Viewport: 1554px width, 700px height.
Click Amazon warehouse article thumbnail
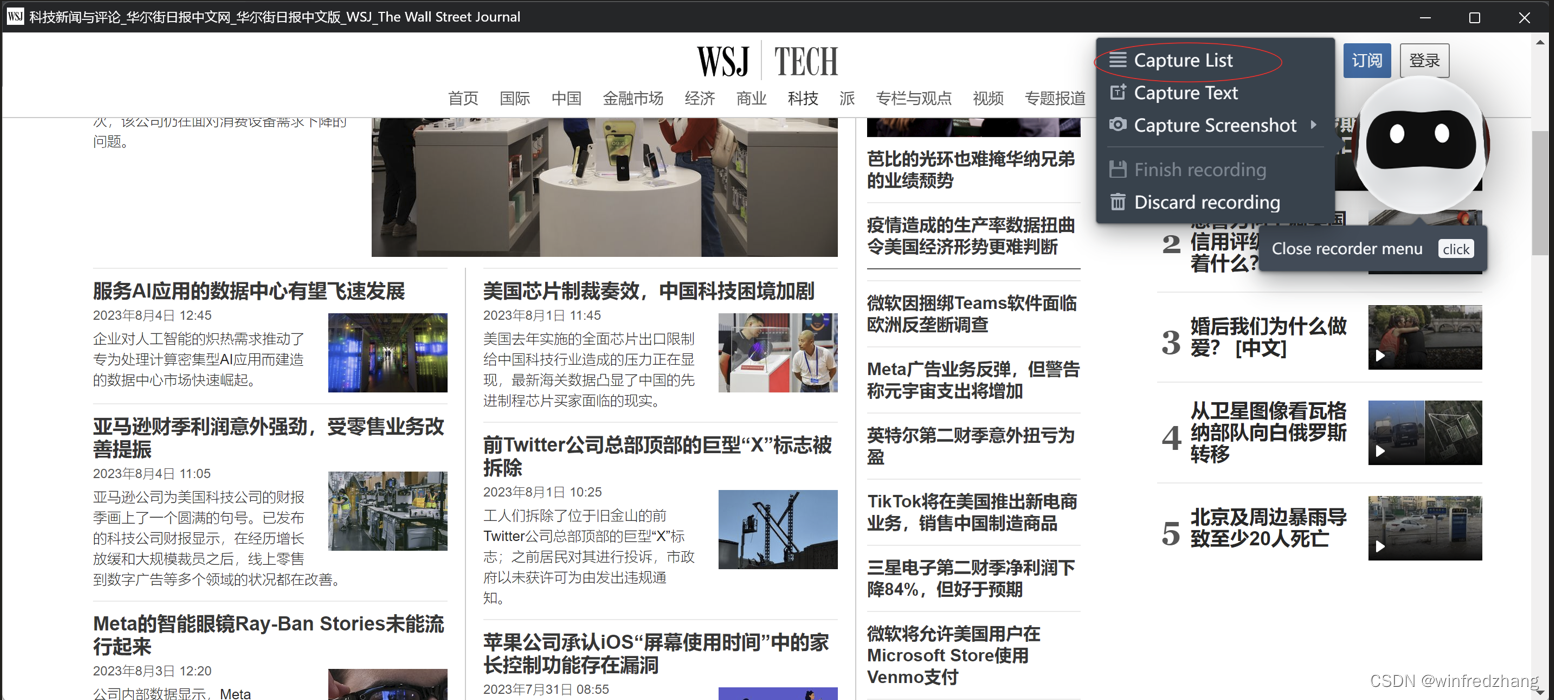point(388,511)
